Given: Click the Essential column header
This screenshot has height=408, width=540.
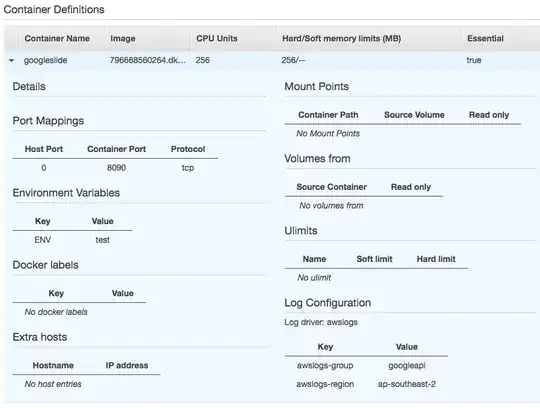Looking at the screenshot, I should 485,38.
